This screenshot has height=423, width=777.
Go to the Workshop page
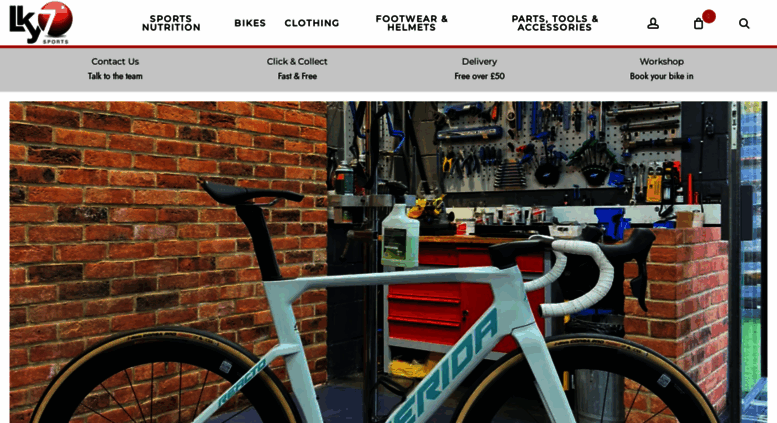(x=662, y=61)
